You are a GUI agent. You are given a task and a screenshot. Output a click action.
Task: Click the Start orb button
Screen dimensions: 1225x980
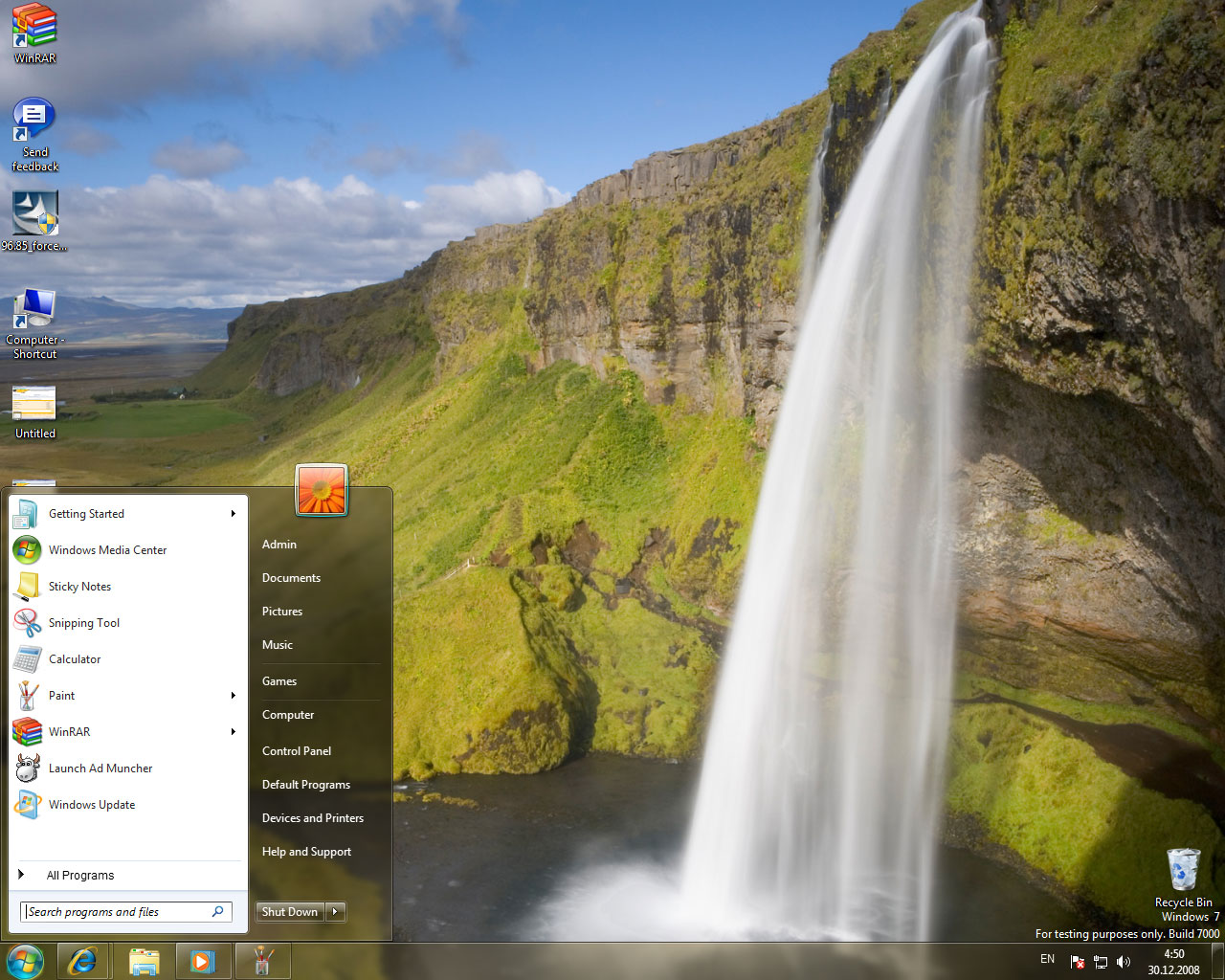(x=25, y=961)
